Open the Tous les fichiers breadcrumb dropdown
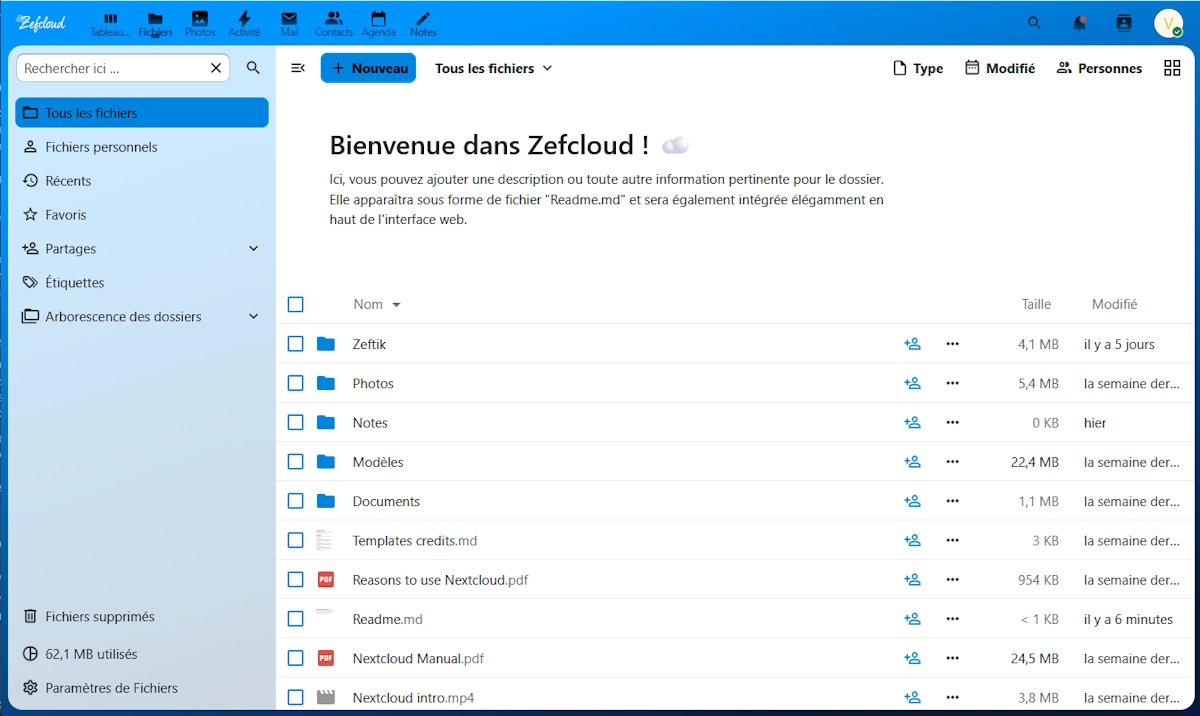Viewport: 1200px width, 716px height. (x=493, y=68)
